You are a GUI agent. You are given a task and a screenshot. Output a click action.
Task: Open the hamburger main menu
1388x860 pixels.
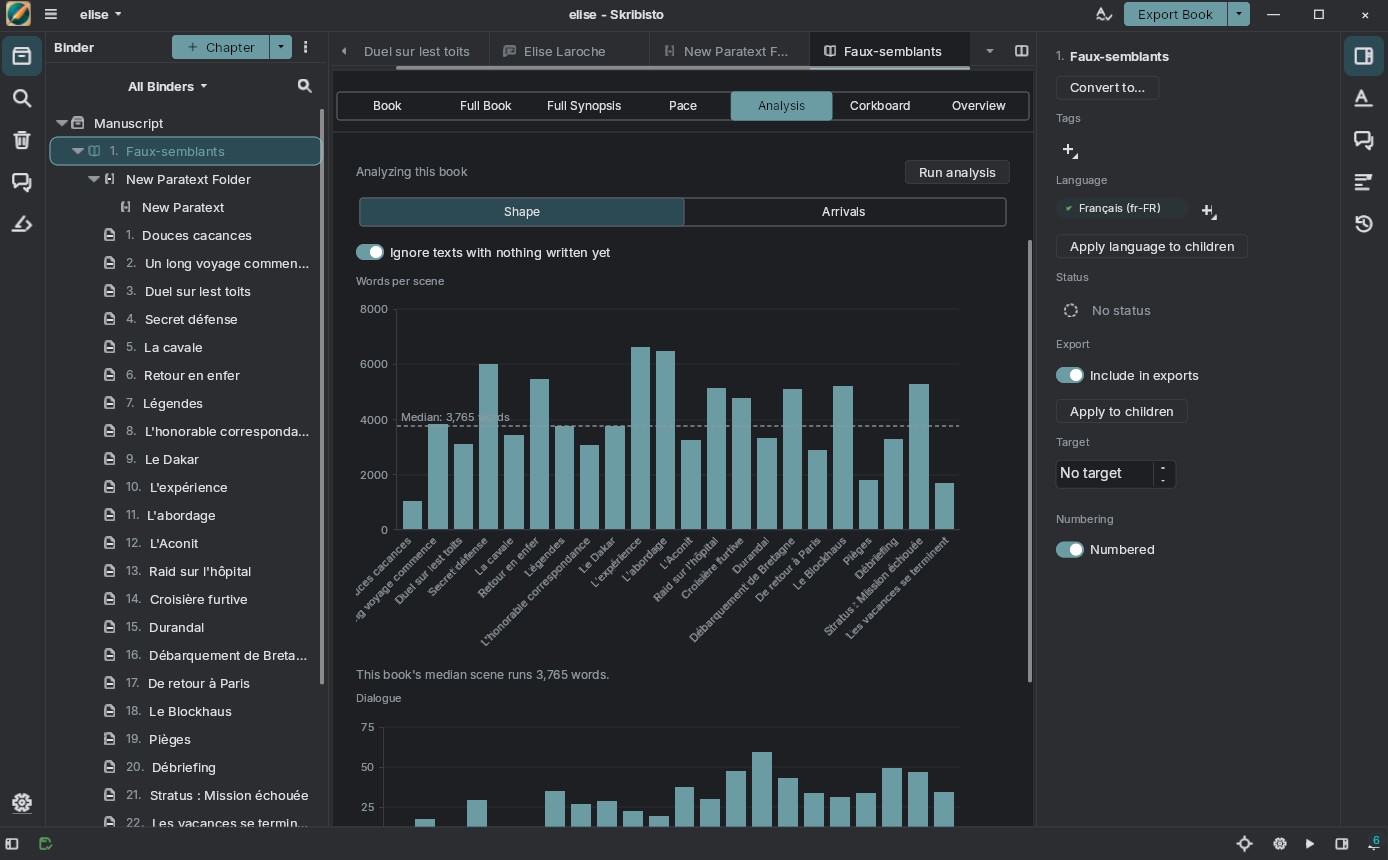point(51,14)
